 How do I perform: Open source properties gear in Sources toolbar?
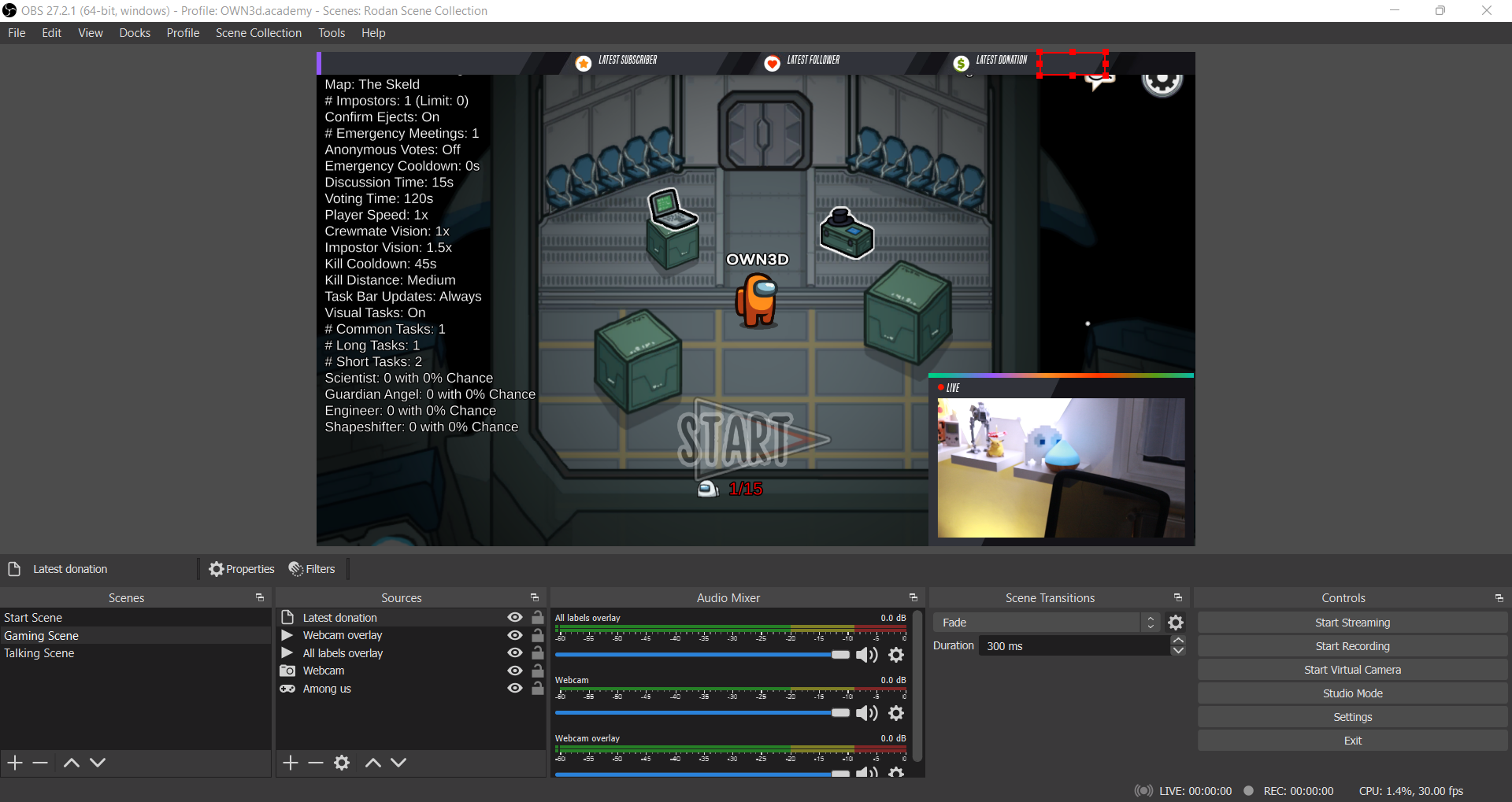point(342,763)
